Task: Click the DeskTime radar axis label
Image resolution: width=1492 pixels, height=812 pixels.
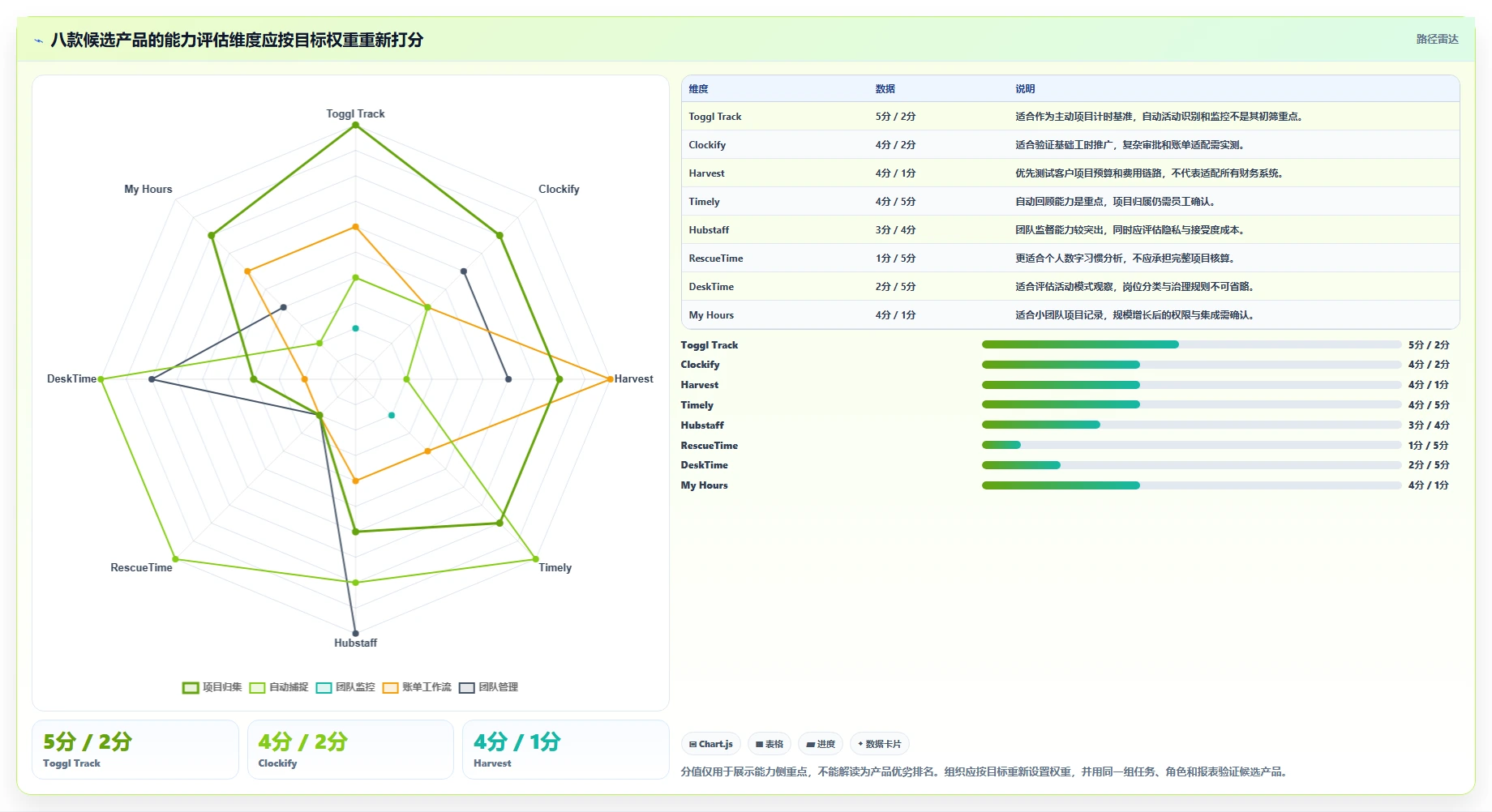Action: tap(71, 379)
